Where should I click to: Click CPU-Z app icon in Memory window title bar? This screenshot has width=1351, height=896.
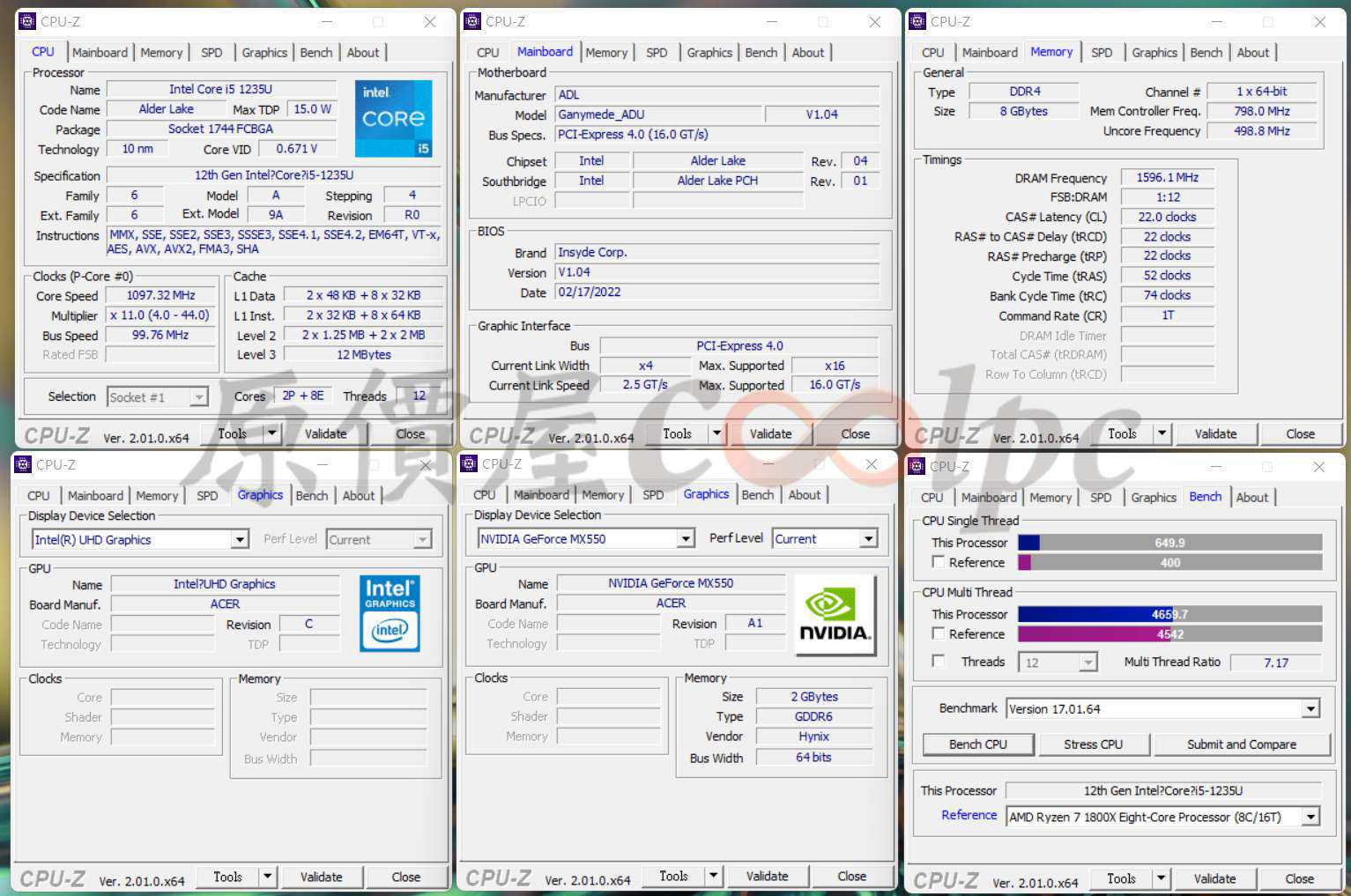(x=917, y=22)
